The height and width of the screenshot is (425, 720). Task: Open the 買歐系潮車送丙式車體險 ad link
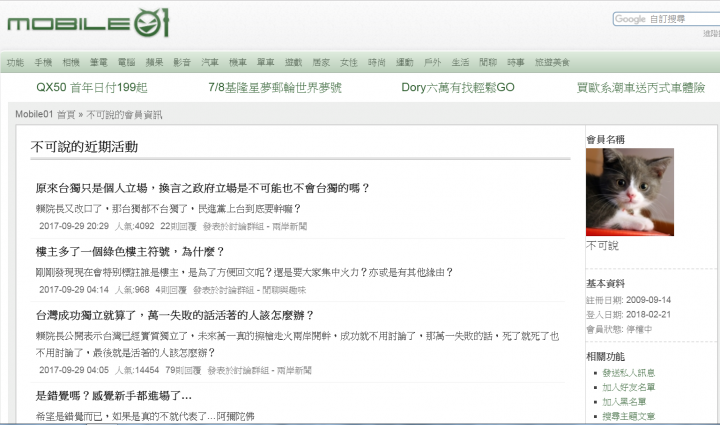click(641, 87)
